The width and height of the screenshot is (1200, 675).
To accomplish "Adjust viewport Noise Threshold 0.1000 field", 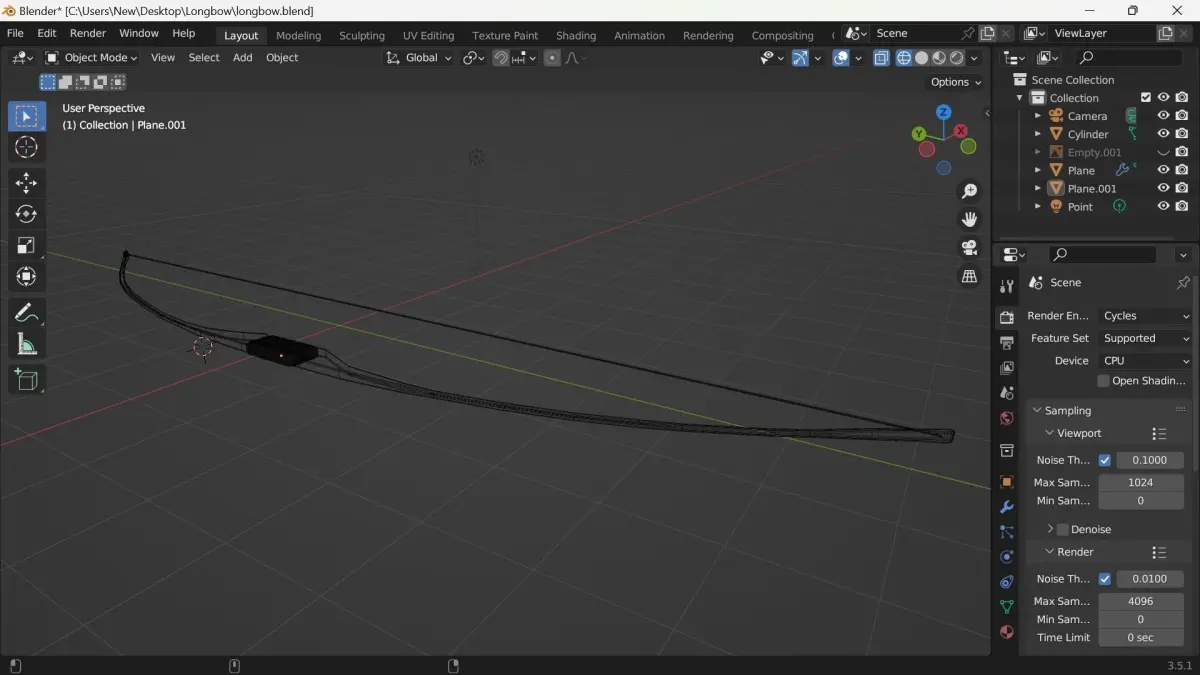I will click(1150, 461).
